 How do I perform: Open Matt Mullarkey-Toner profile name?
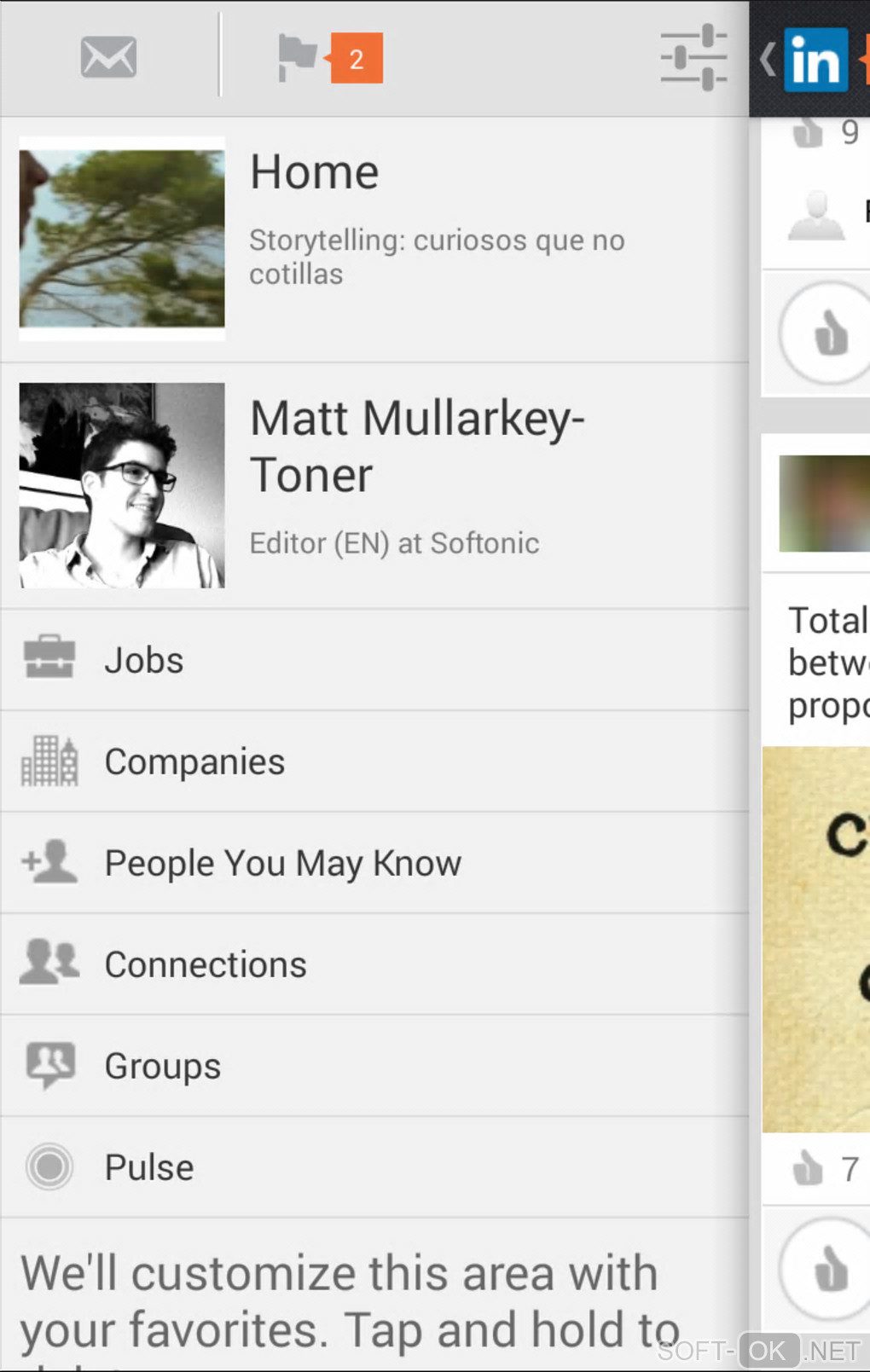click(x=416, y=446)
